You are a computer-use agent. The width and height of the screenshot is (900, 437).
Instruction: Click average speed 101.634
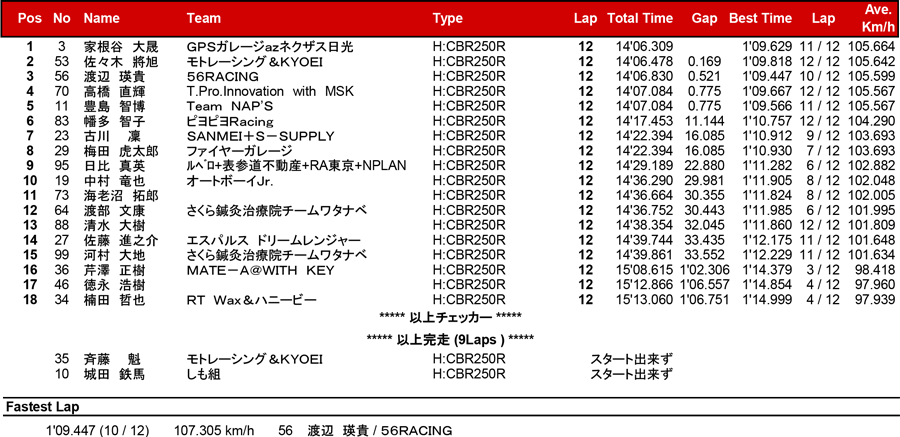pyautogui.click(x=872, y=255)
